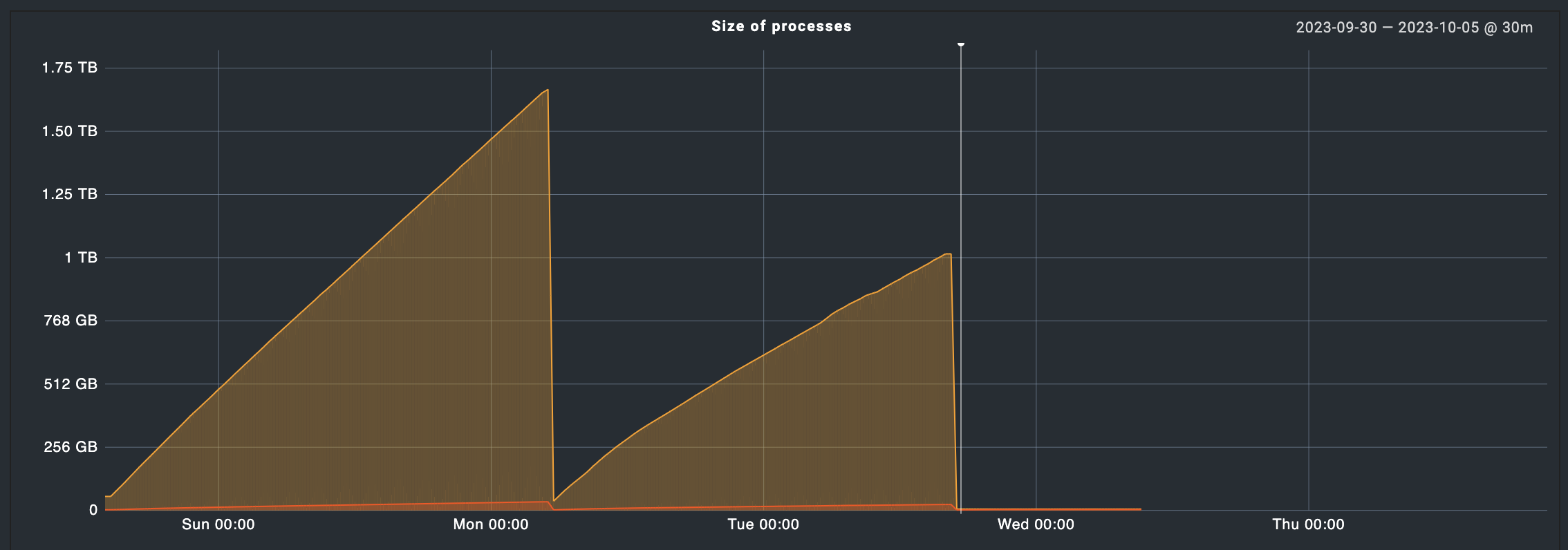Click the "Mon 00:00" x-axis label
The height and width of the screenshot is (550, 1568).
coord(491,524)
